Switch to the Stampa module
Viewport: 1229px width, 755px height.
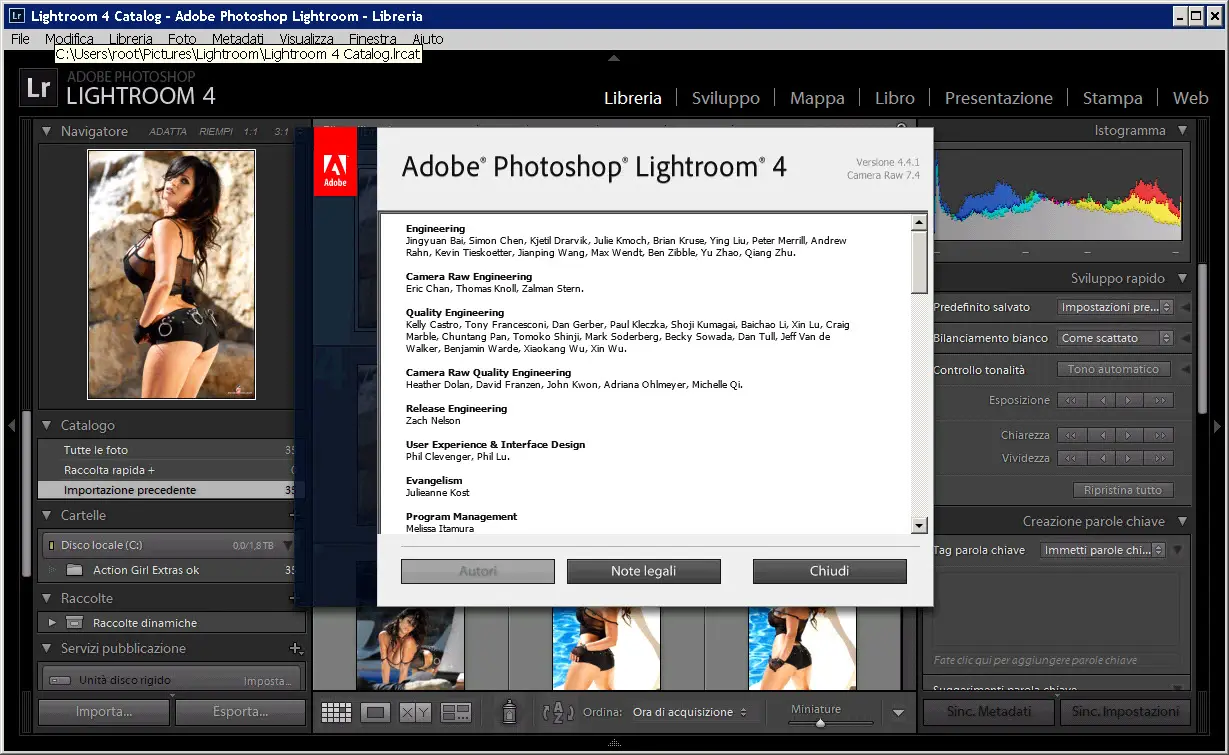1112,98
